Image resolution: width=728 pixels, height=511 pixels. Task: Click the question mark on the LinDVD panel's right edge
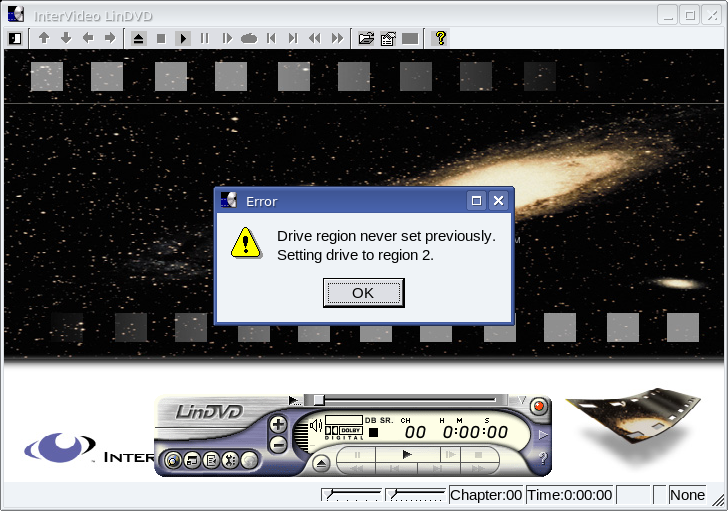pyautogui.click(x=542, y=459)
